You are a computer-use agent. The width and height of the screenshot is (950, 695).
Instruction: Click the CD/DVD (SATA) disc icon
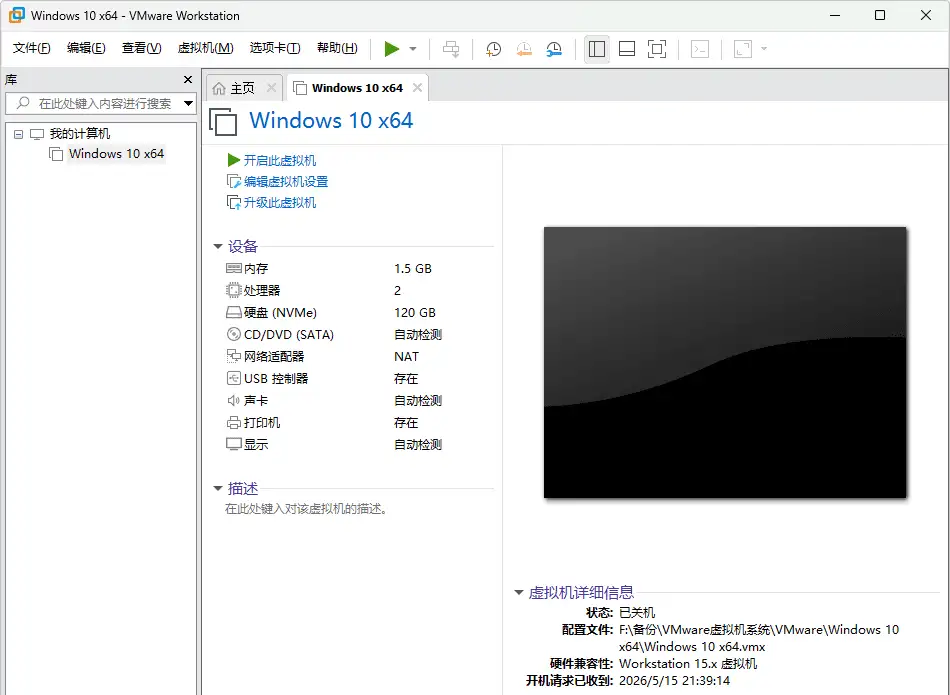[233, 334]
